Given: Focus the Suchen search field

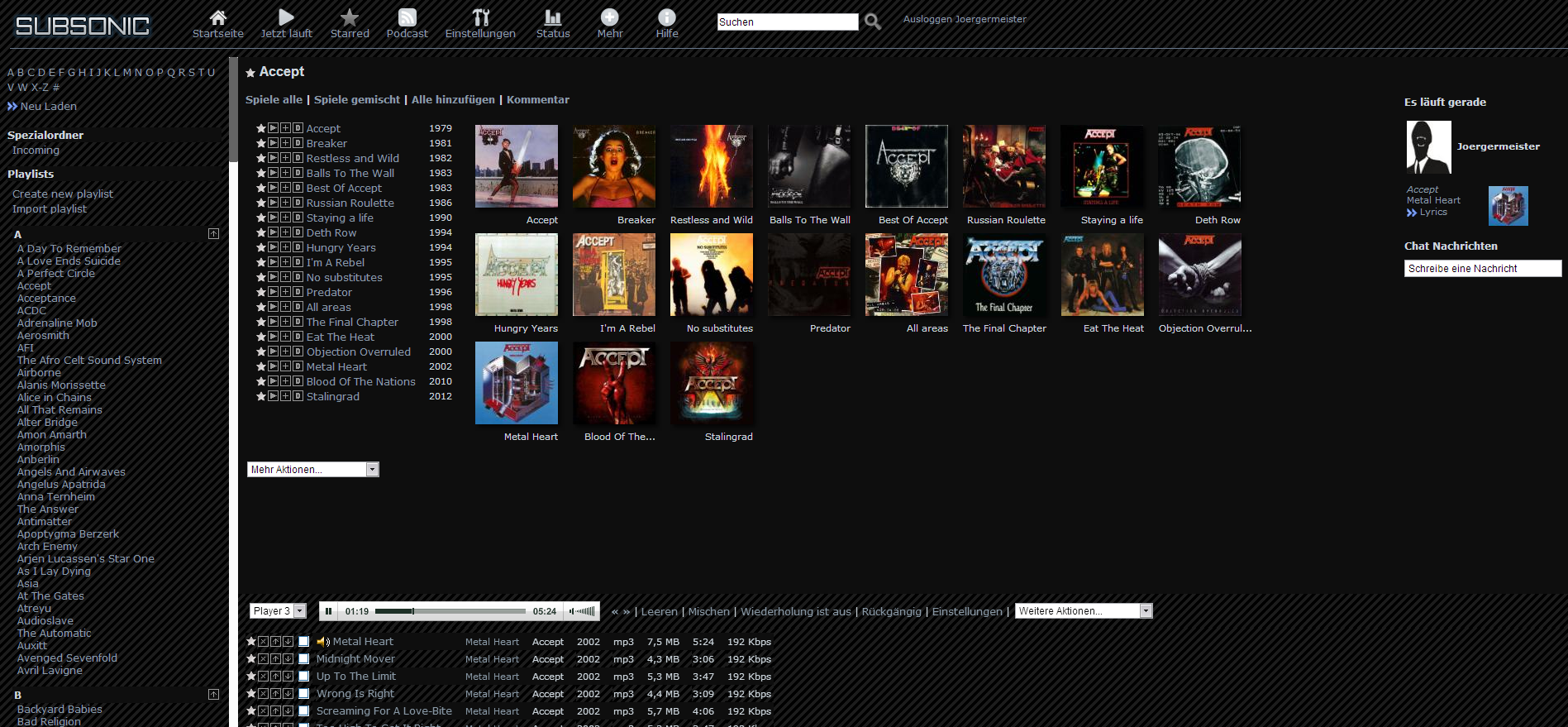Looking at the screenshot, I should [x=788, y=22].
